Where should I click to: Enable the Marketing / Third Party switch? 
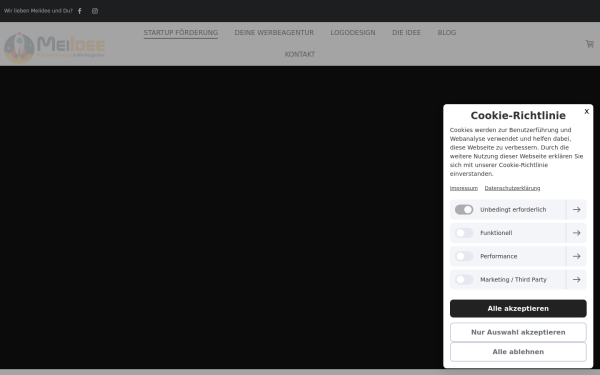464,280
